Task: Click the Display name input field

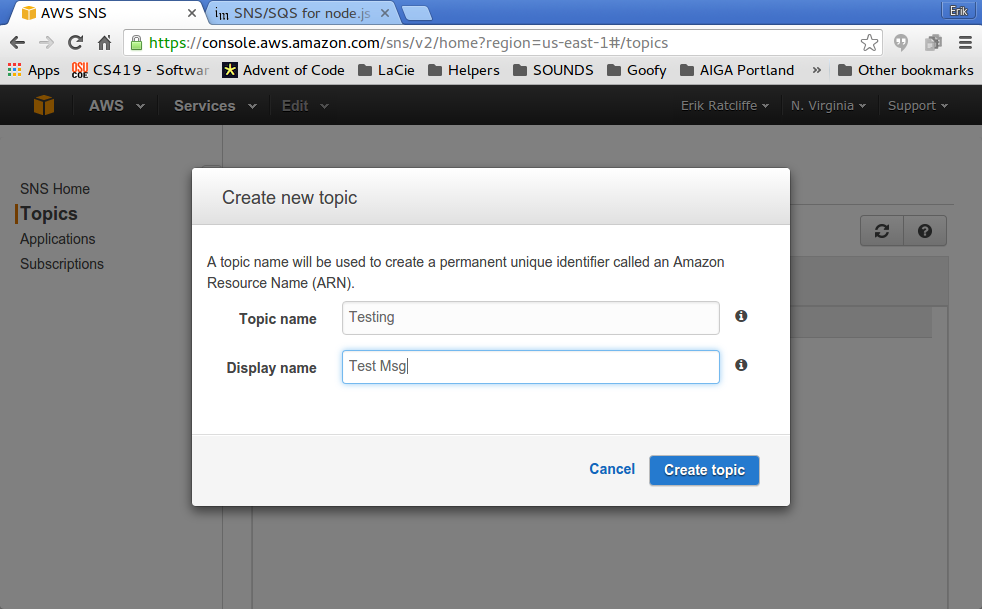Action: pos(530,367)
